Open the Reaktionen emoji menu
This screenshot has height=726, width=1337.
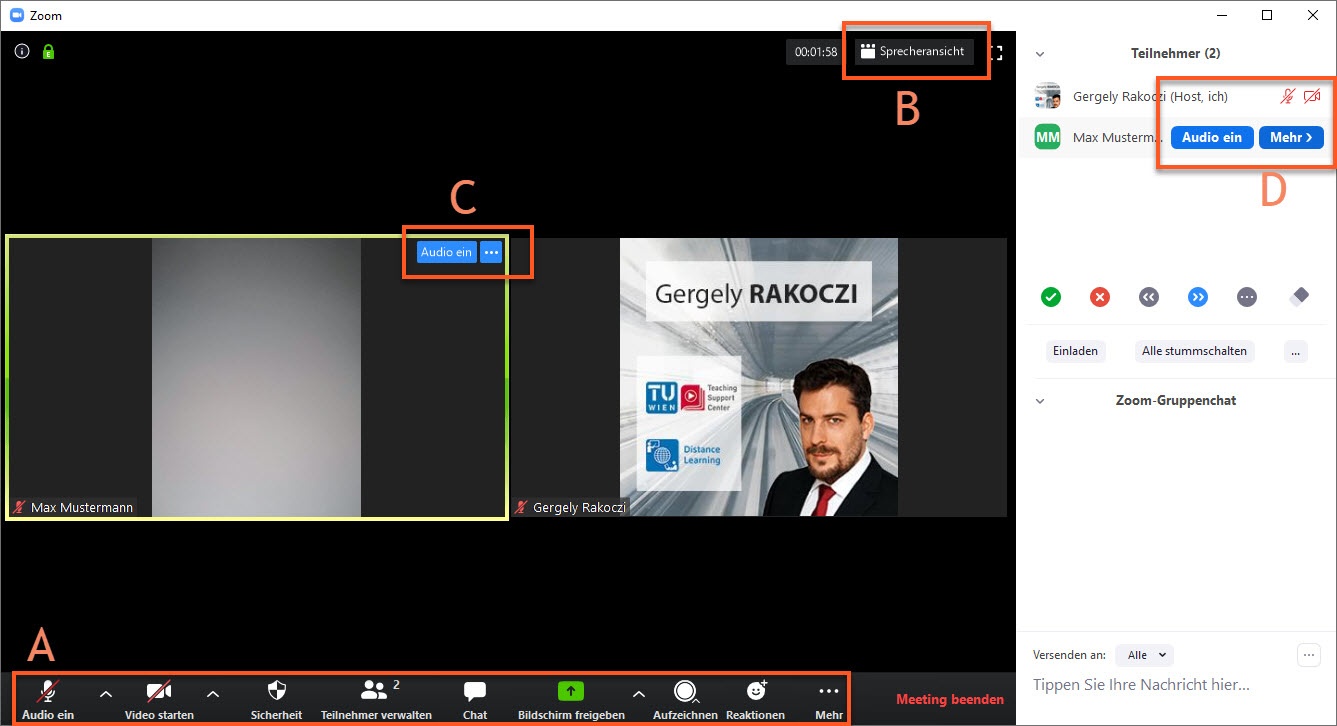click(755, 700)
